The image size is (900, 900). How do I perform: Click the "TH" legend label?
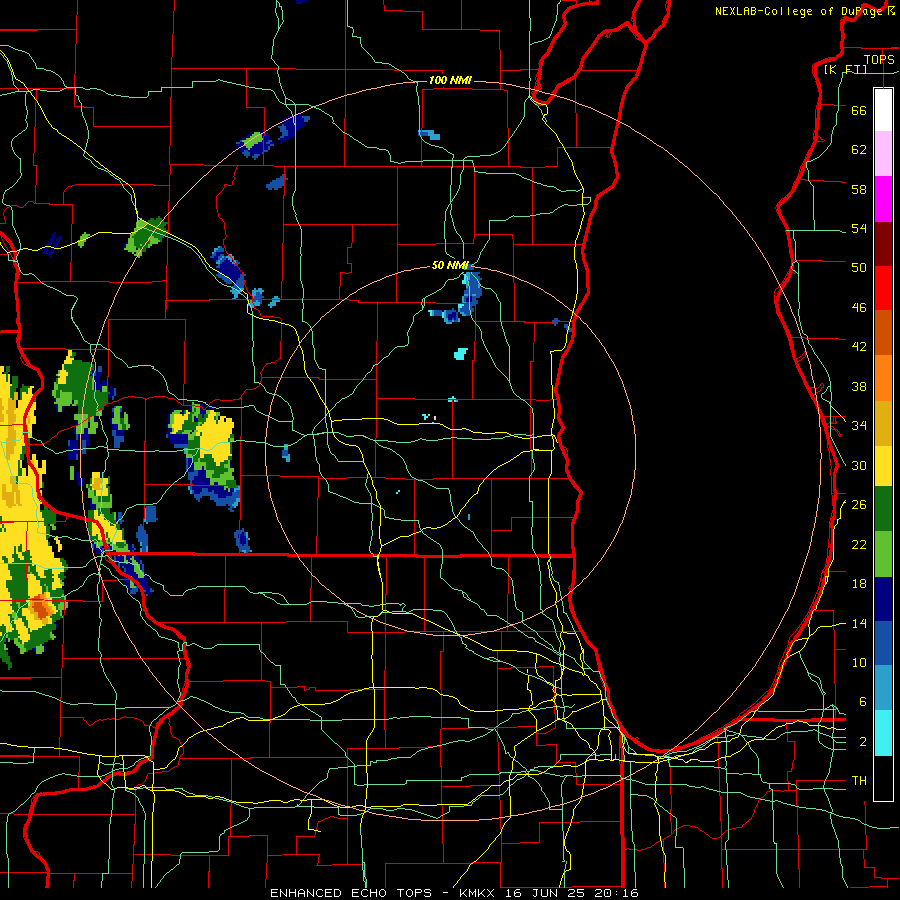(x=859, y=781)
